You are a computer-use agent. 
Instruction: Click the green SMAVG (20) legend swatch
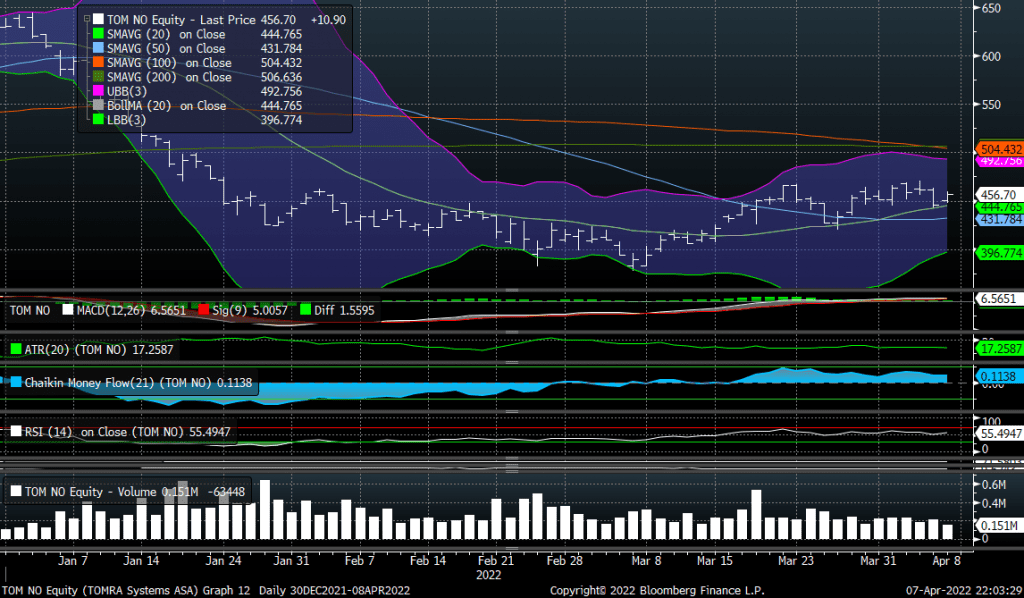[98, 34]
